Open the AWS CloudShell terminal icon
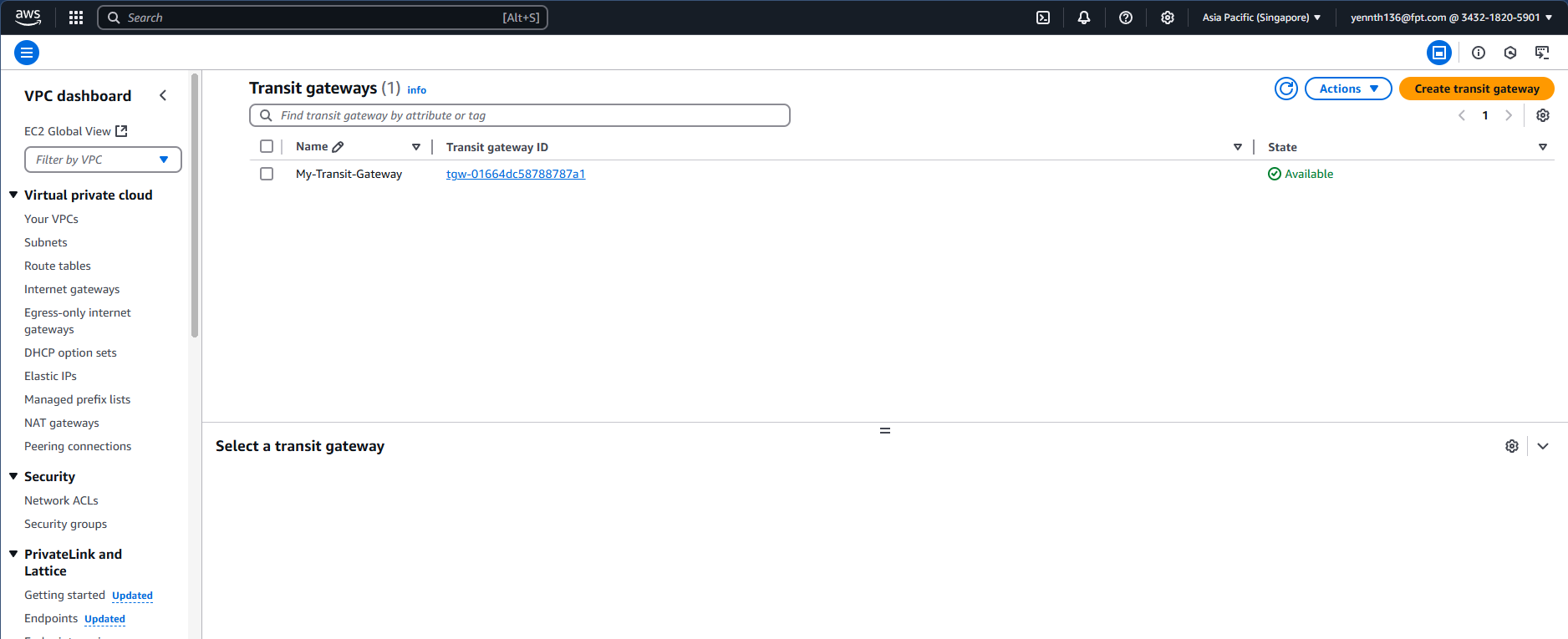 tap(1043, 18)
